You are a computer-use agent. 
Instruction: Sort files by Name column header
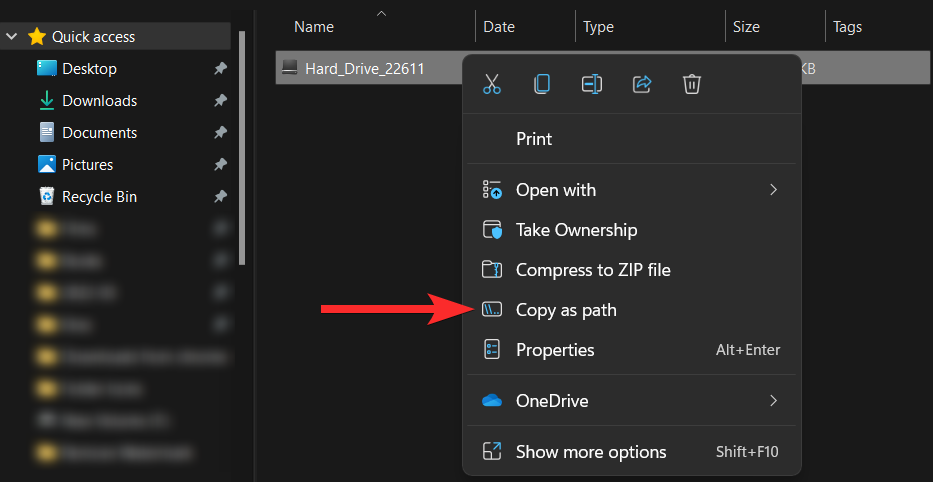pyautogui.click(x=314, y=27)
